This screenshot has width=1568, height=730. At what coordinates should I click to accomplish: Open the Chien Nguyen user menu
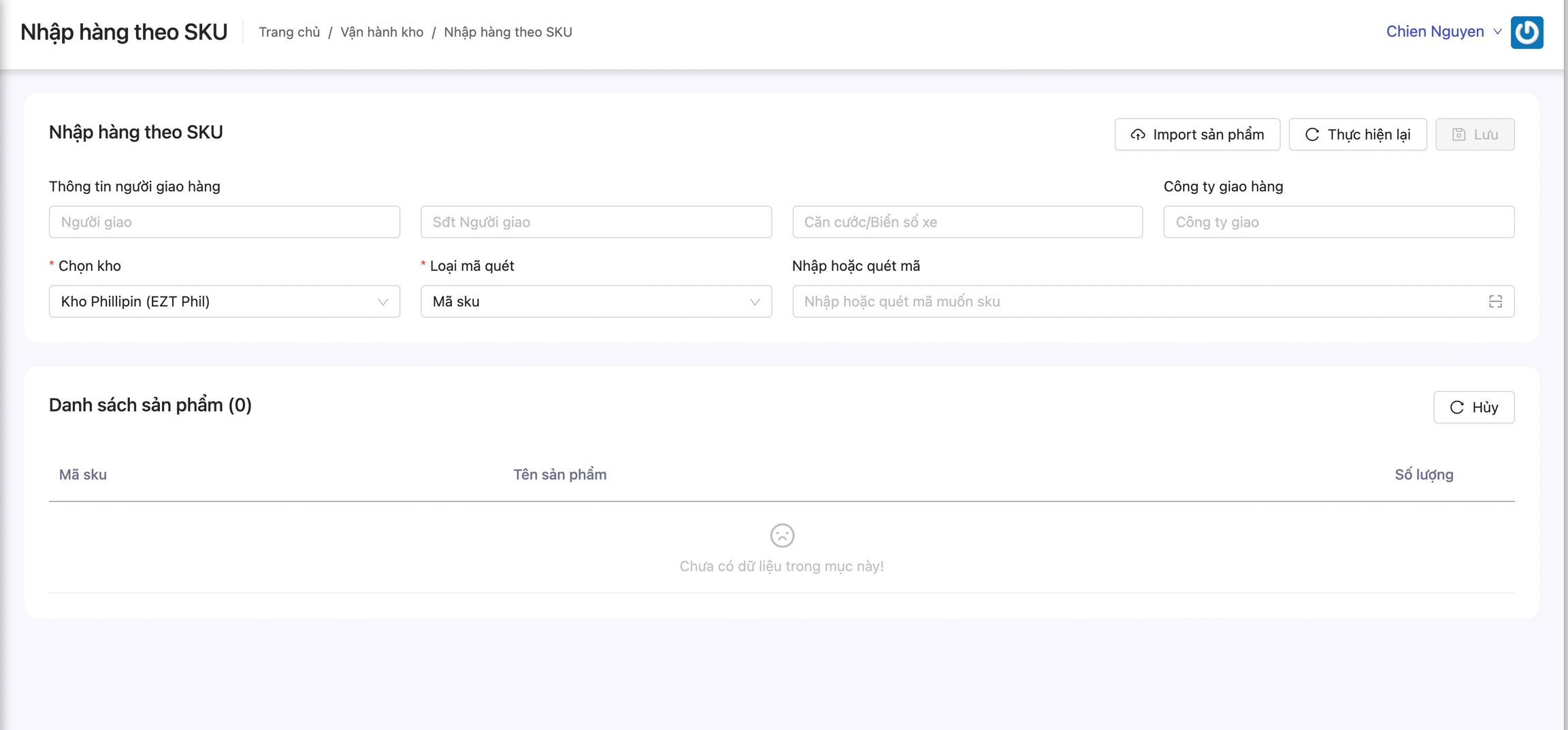tap(1443, 32)
